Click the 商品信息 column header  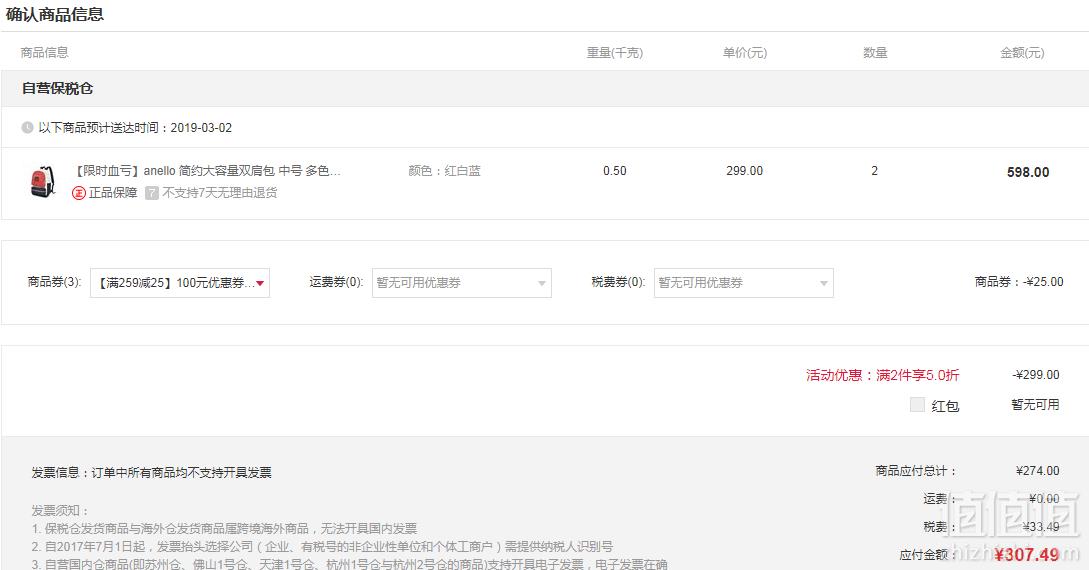(x=44, y=53)
